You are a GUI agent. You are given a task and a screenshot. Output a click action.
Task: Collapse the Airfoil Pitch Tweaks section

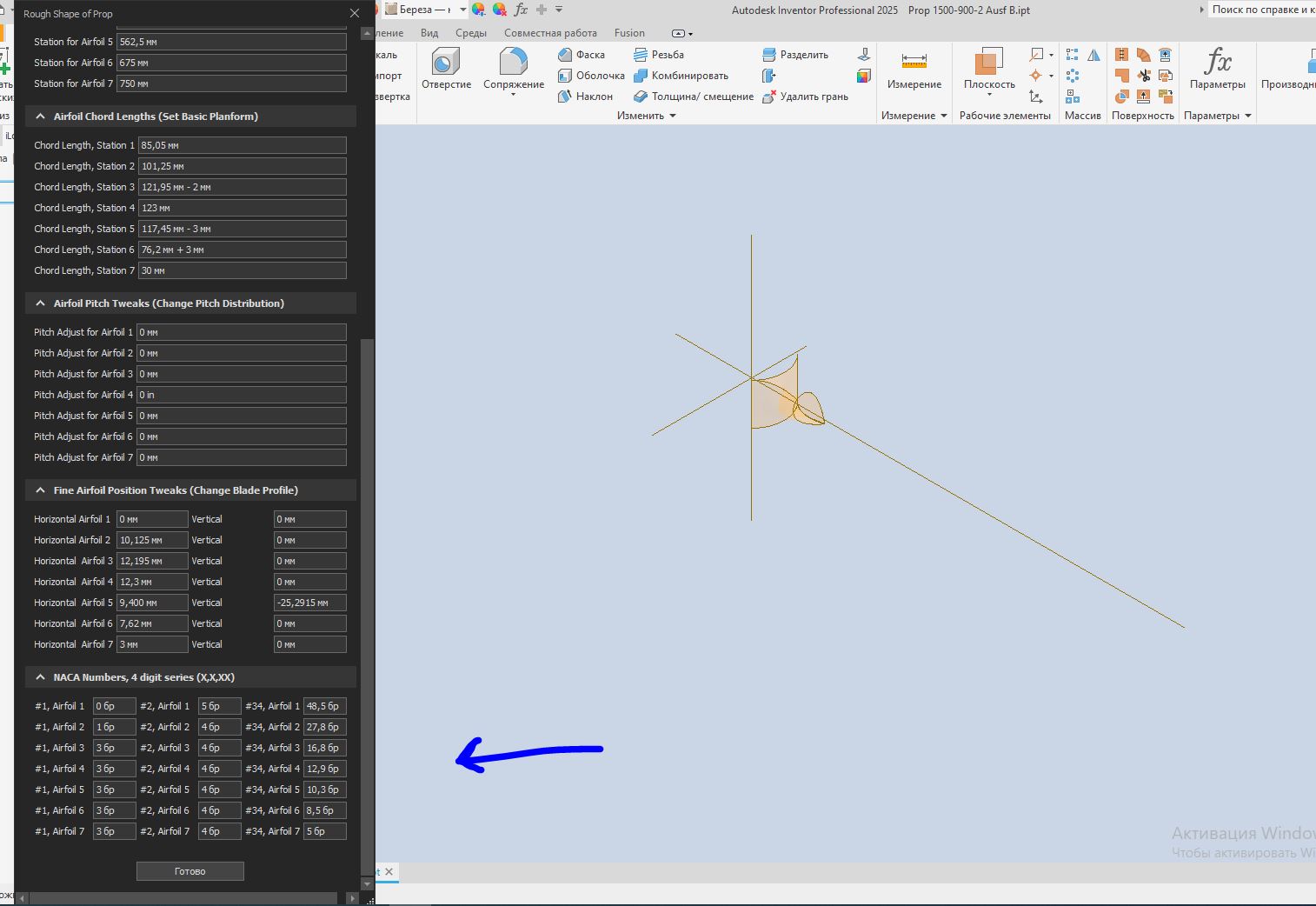(x=40, y=303)
